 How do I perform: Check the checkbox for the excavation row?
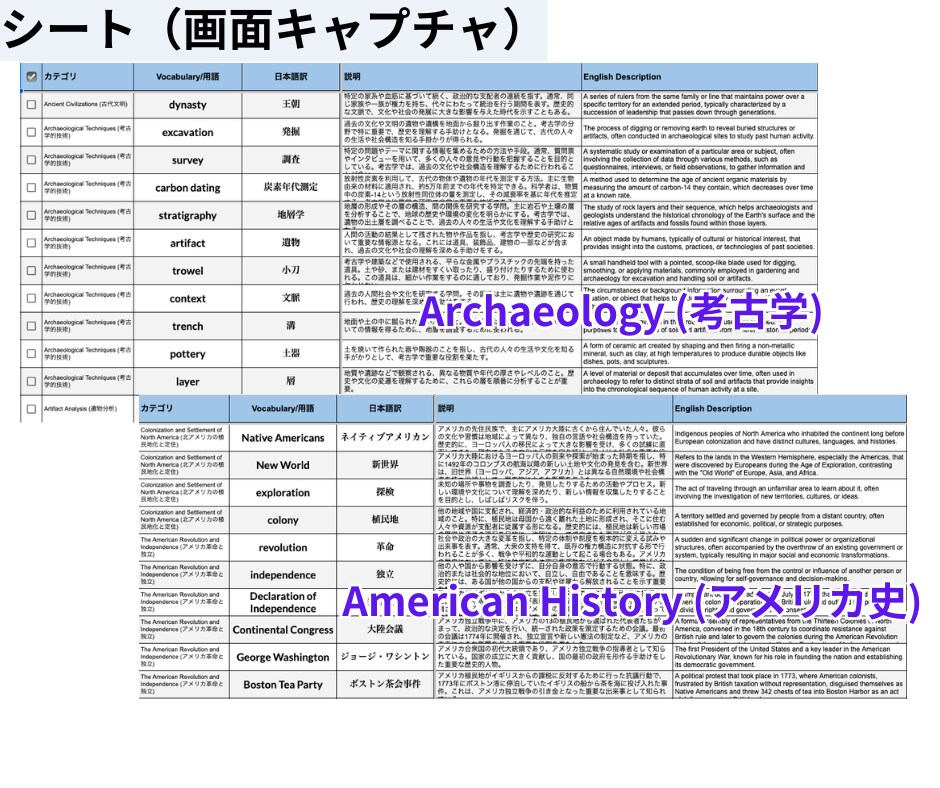31,132
